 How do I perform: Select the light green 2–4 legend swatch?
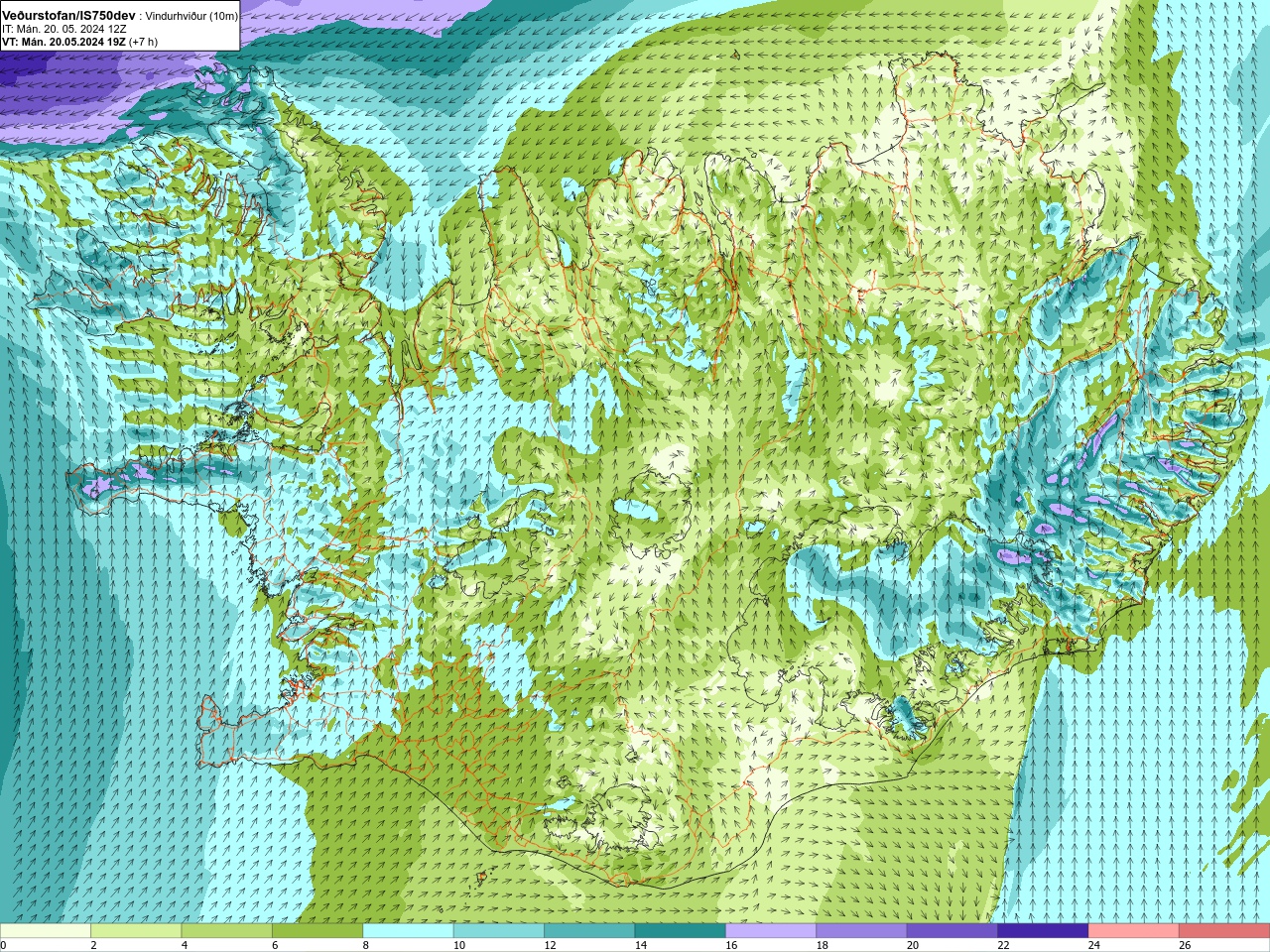[136, 931]
